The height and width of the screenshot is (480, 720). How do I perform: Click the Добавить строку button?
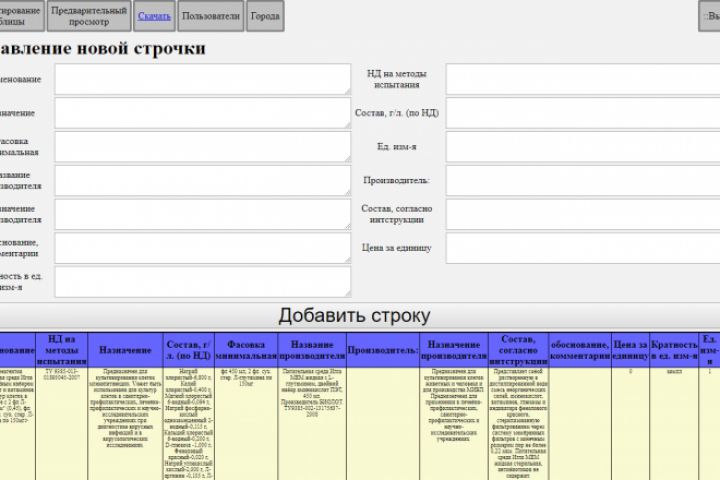pos(354,316)
